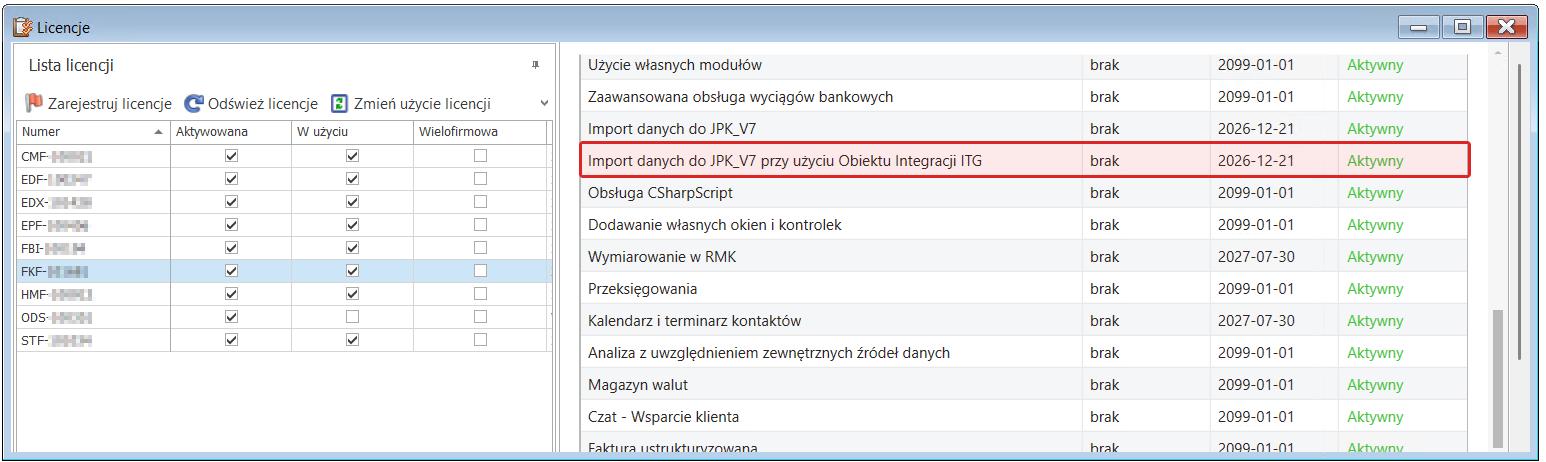This screenshot has height=462, width=1546.
Task: Click the inner modules list scrollbar thumb
Action: 1497,378
